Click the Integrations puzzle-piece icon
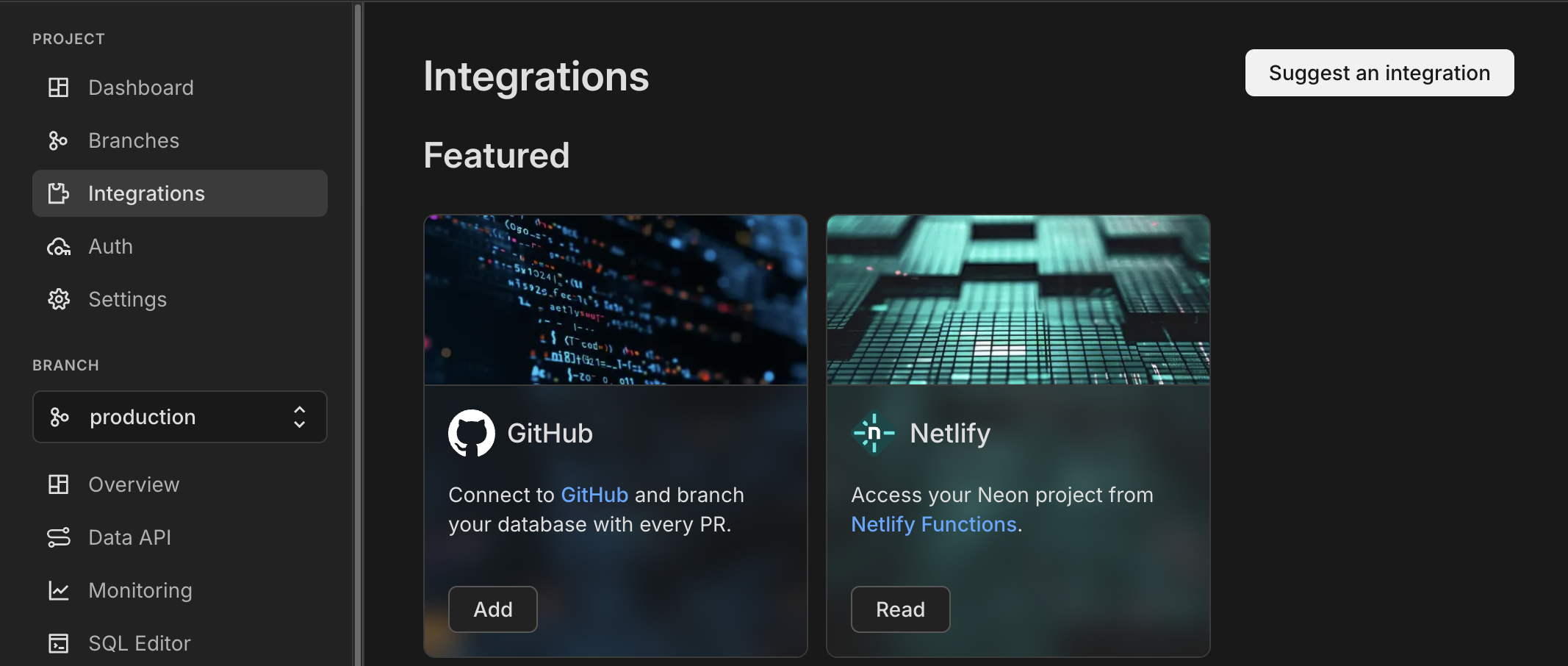Screen dimensions: 1568x666 [58, 193]
